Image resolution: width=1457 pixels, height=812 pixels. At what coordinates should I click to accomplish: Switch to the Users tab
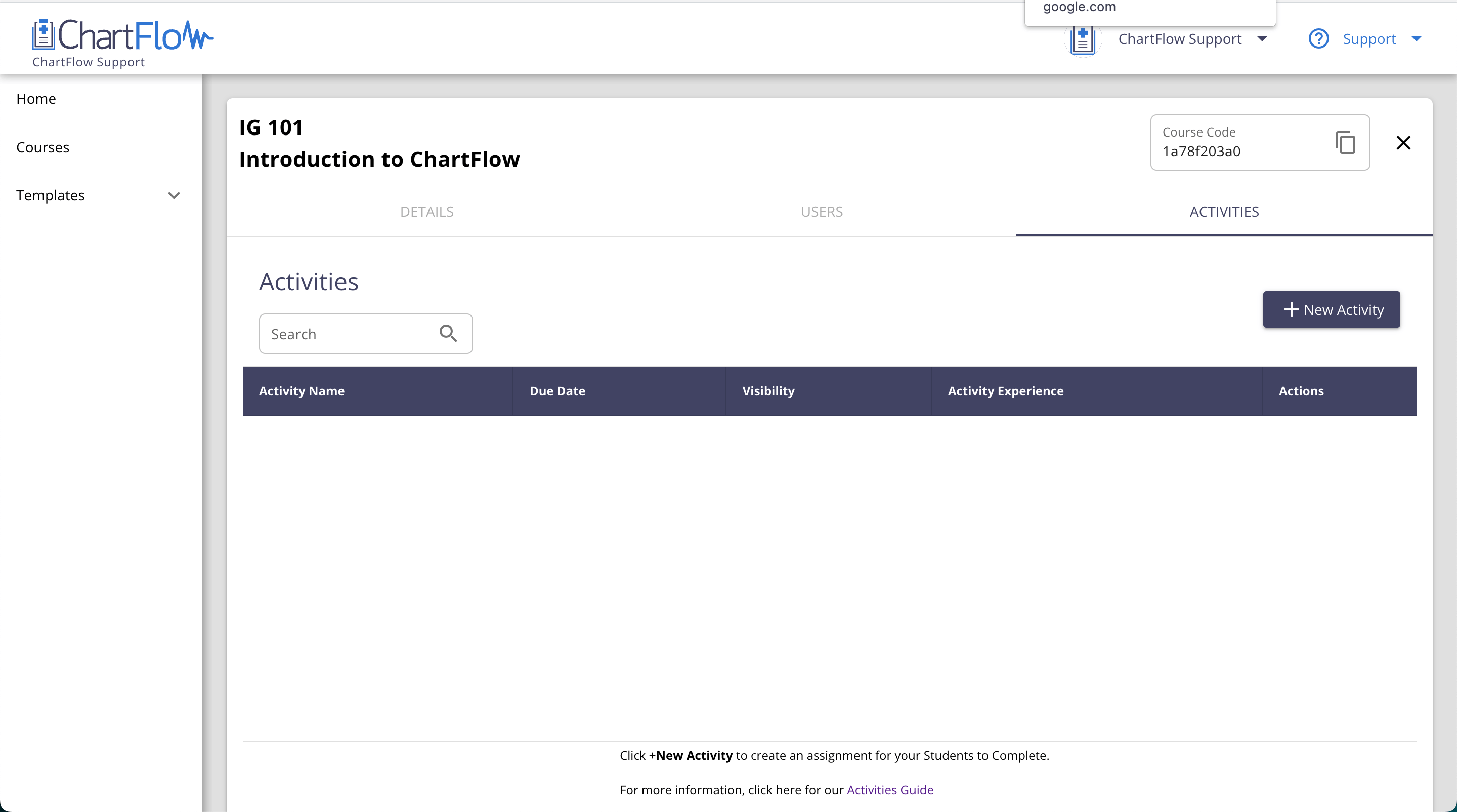coord(821,212)
